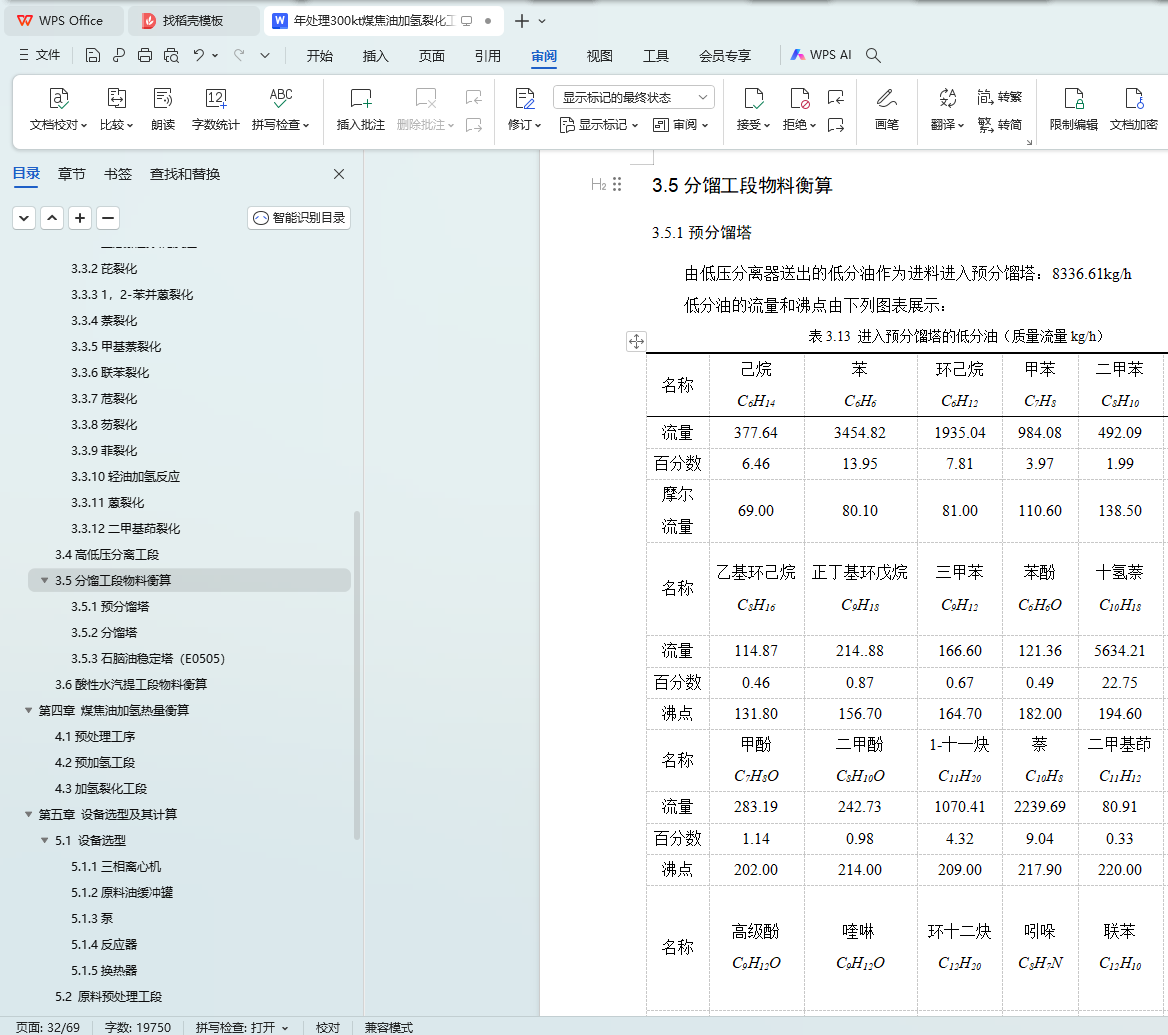Open the 文件 menu
Image resolution: width=1168 pixels, height=1035 pixels.
(x=39, y=55)
